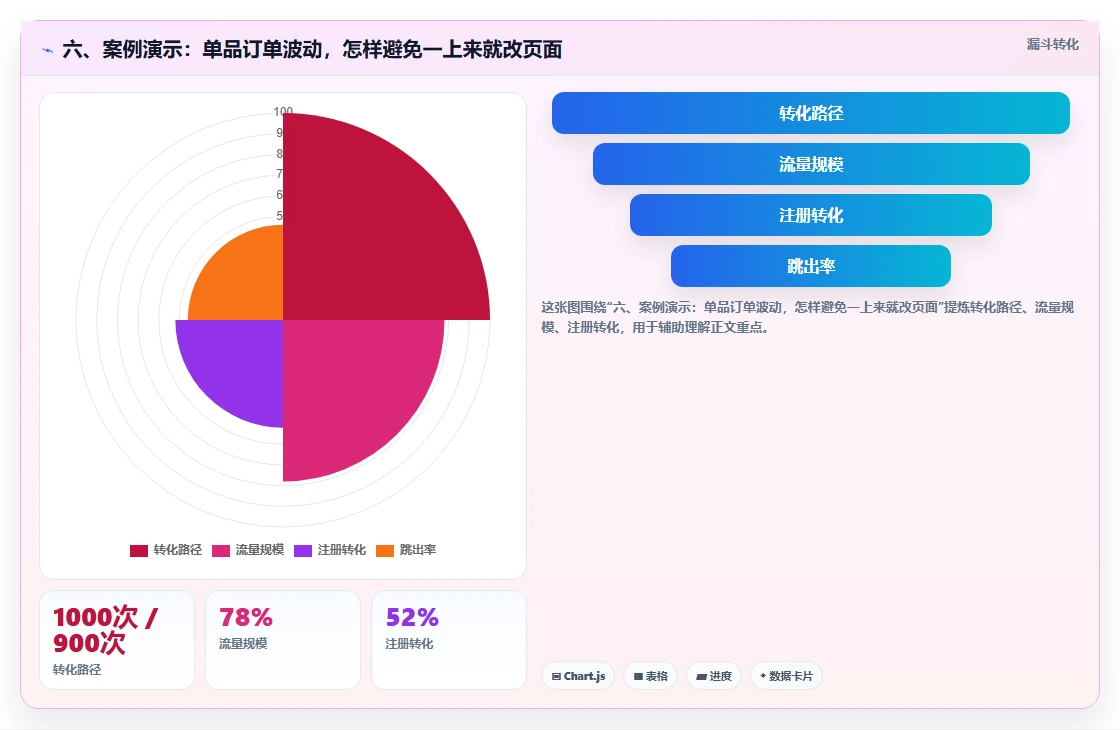Click the 100 axis label on chart
This screenshot has width=1120, height=730.
point(283,111)
